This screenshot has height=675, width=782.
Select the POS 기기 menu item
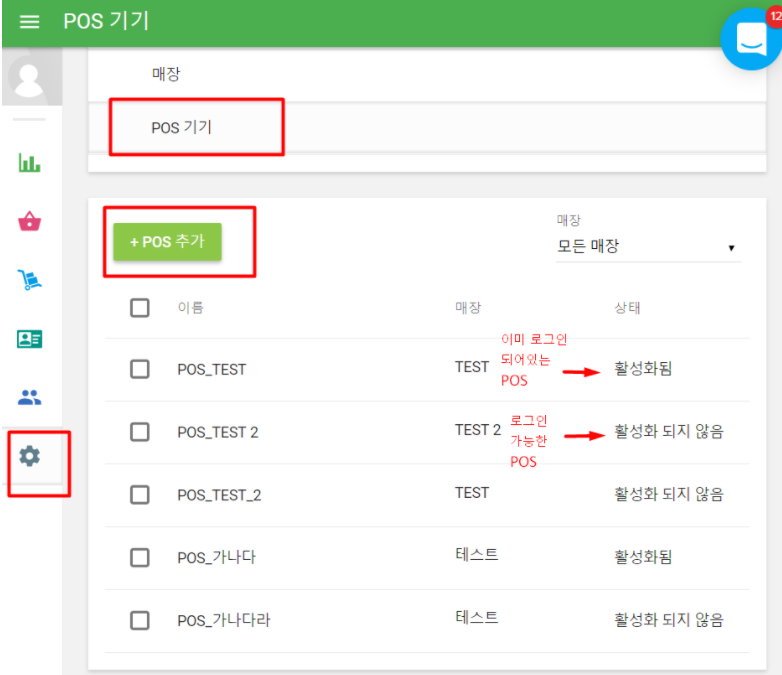(182, 127)
